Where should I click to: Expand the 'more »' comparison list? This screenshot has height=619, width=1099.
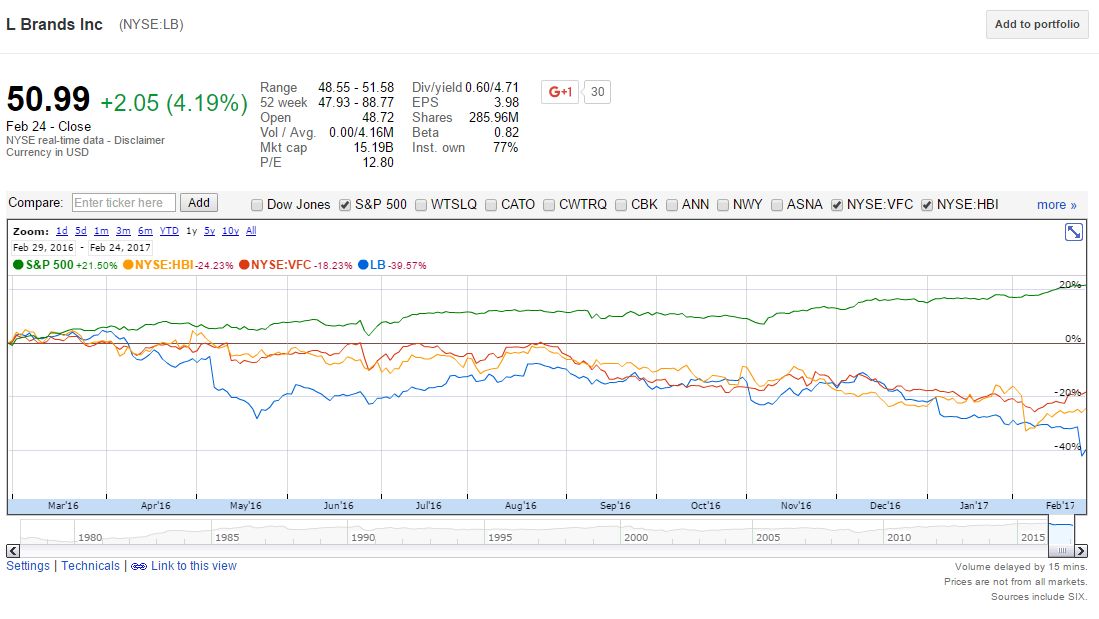coord(1056,205)
